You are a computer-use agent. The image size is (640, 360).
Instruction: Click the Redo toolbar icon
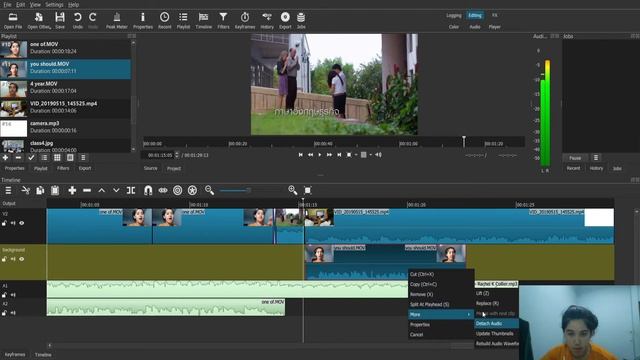93,20
